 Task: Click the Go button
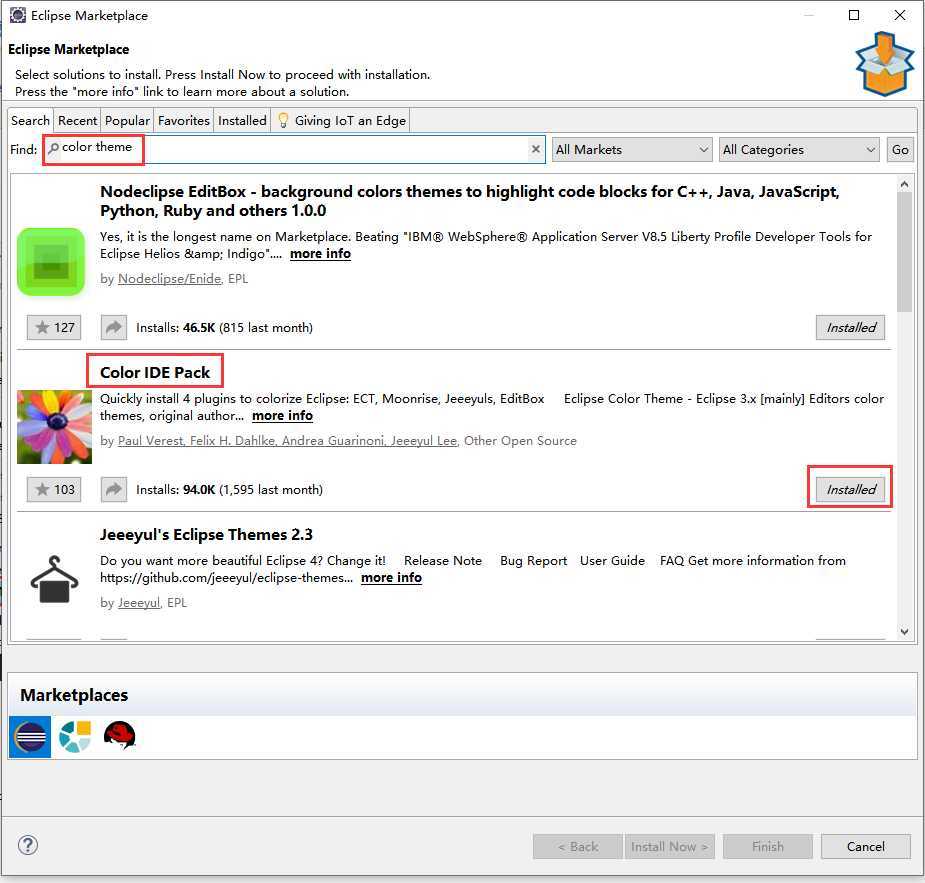coord(900,150)
